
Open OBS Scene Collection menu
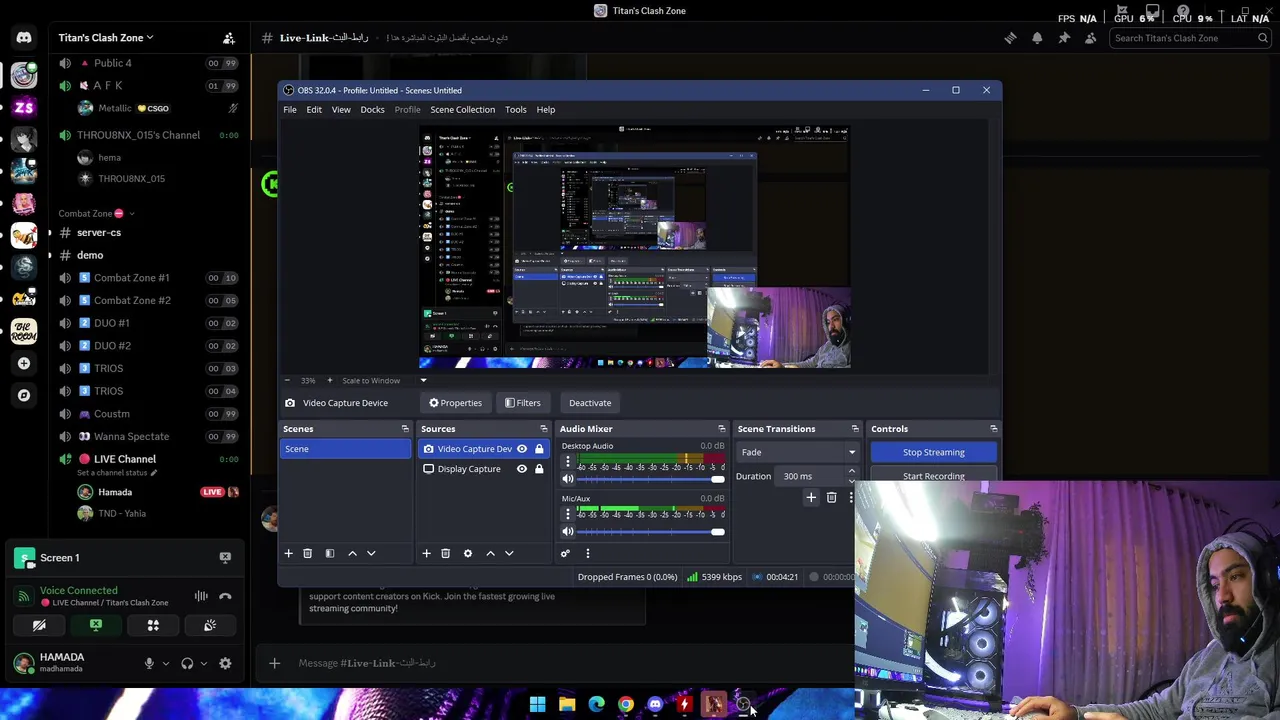462,109
